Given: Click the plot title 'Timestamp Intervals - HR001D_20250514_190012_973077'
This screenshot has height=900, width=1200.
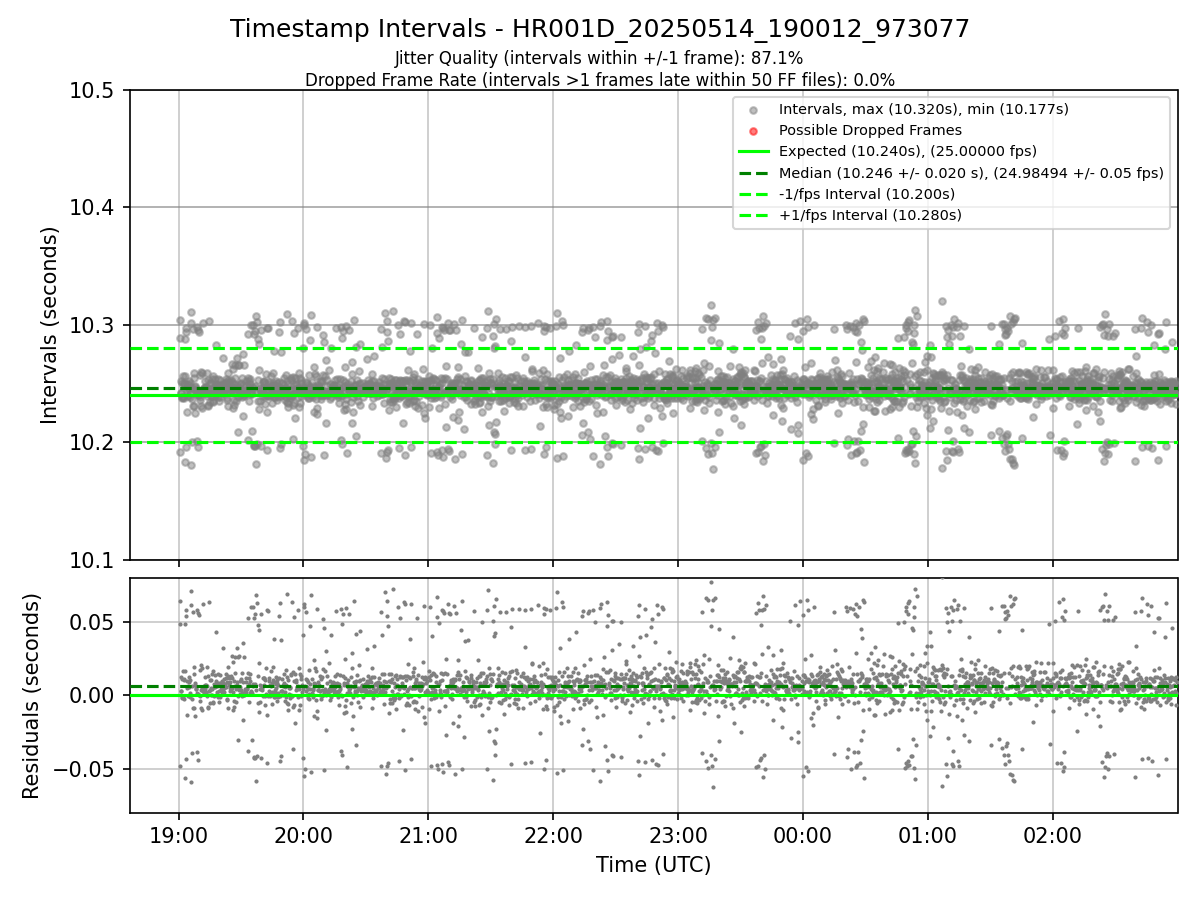Looking at the screenshot, I should (x=600, y=29).
